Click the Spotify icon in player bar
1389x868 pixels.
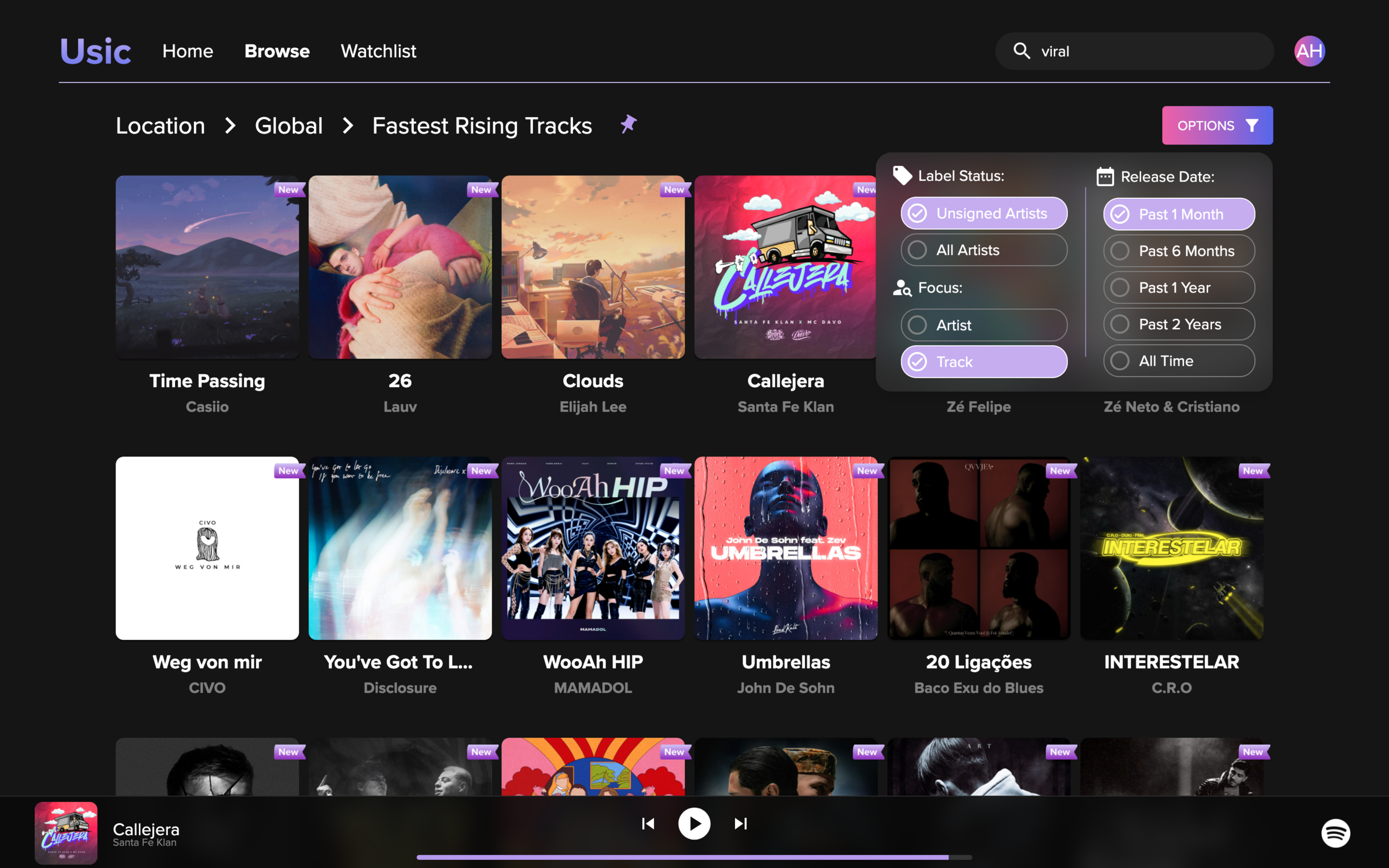(1335, 832)
